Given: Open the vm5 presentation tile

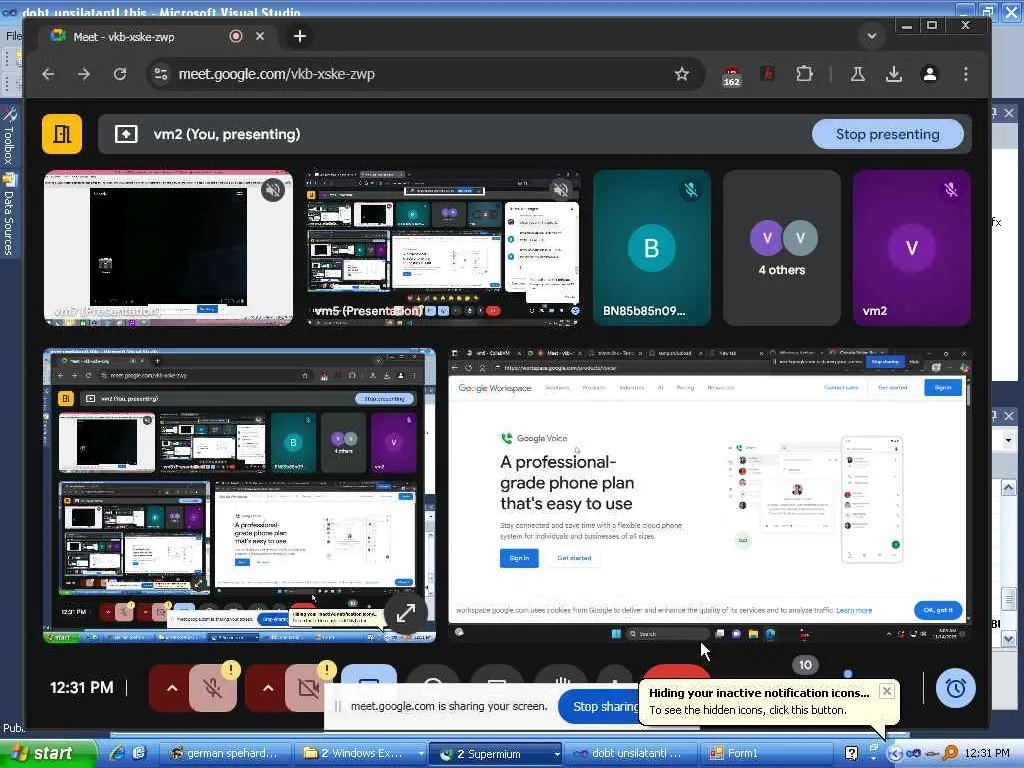Looking at the screenshot, I should click(443, 248).
